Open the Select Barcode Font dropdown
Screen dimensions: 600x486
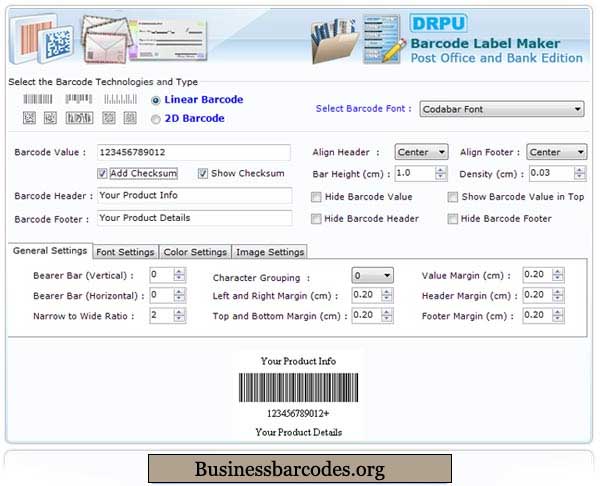click(x=502, y=109)
